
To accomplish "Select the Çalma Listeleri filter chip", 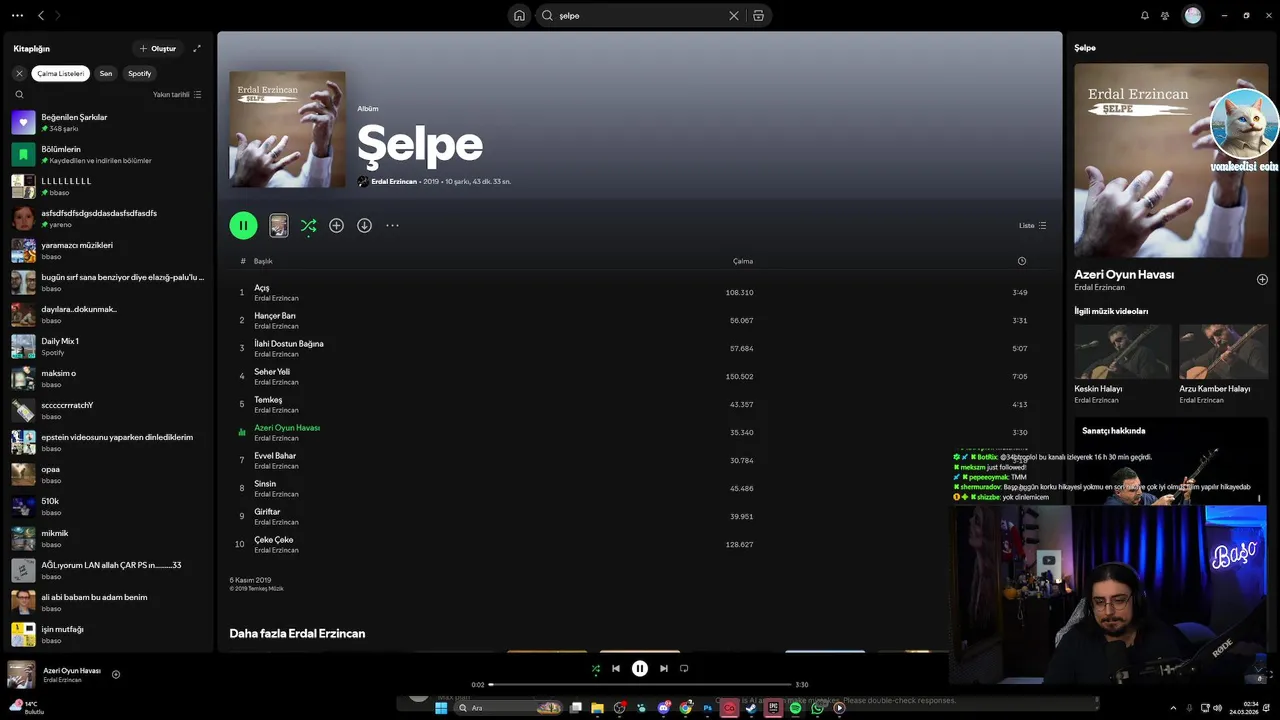I will click(61, 73).
